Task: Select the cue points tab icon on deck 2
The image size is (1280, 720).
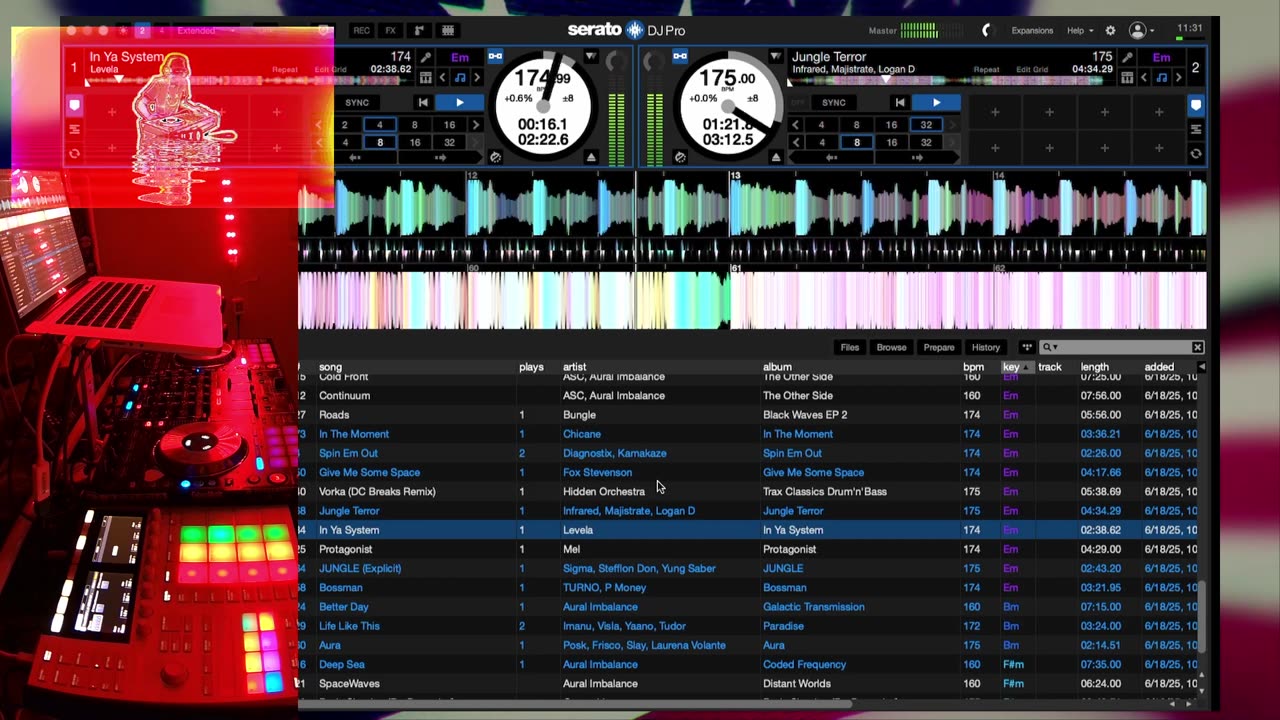Action: 1195,105
